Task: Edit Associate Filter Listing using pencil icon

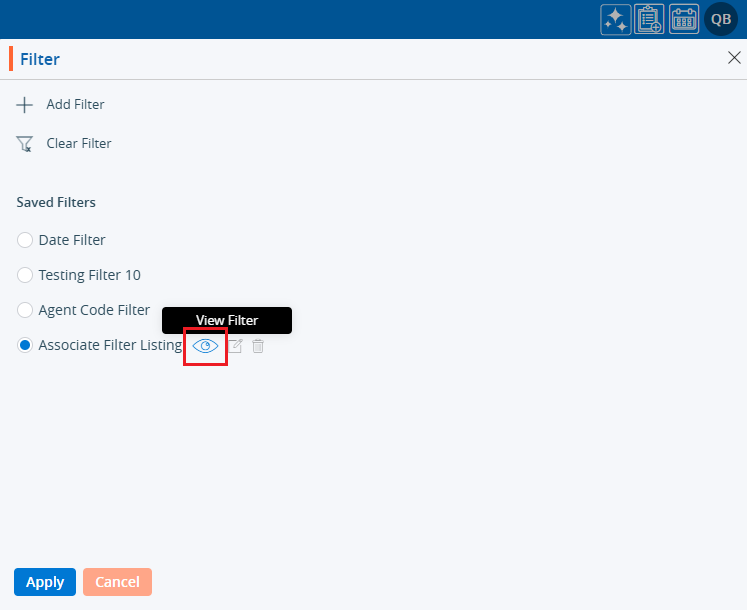Action: (235, 346)
